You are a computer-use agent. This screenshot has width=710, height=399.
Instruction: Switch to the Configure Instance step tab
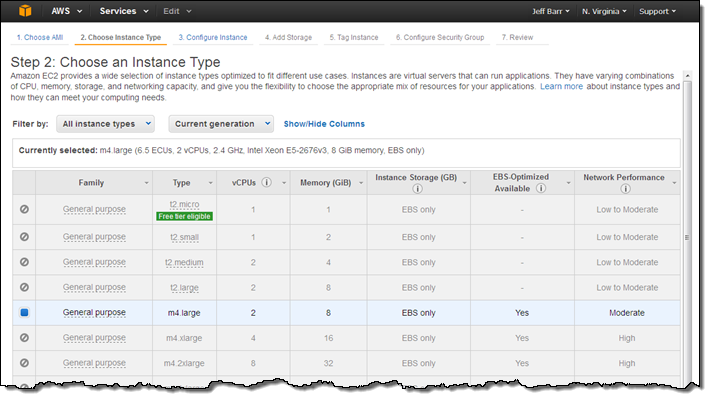click(213, 37)
